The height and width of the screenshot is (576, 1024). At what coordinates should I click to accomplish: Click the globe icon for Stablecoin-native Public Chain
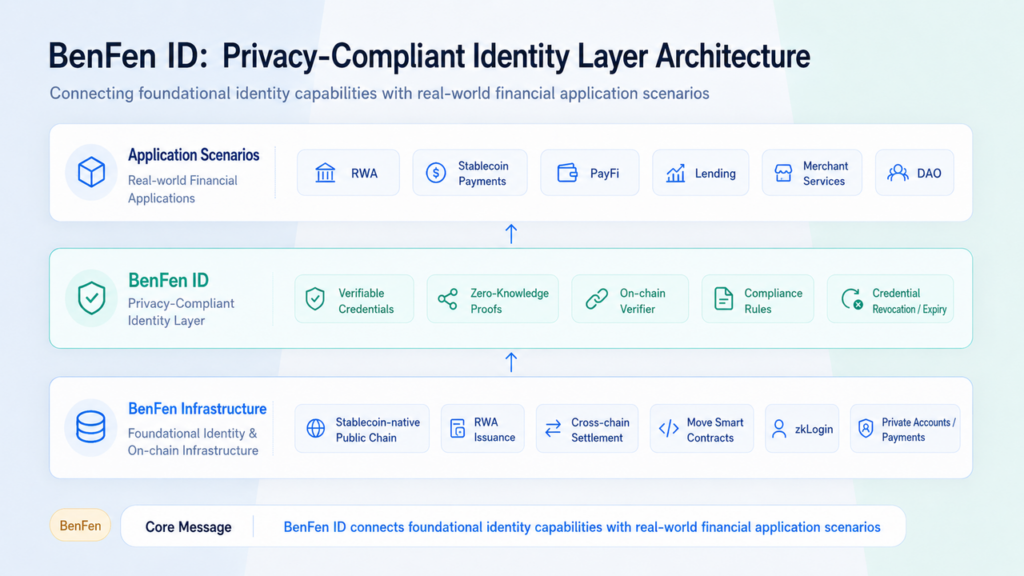pyautogui.click(x=315, y=428)
